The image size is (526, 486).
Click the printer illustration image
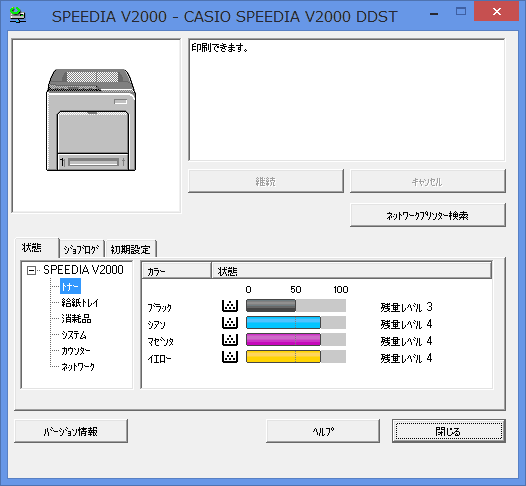pos(91,120)
